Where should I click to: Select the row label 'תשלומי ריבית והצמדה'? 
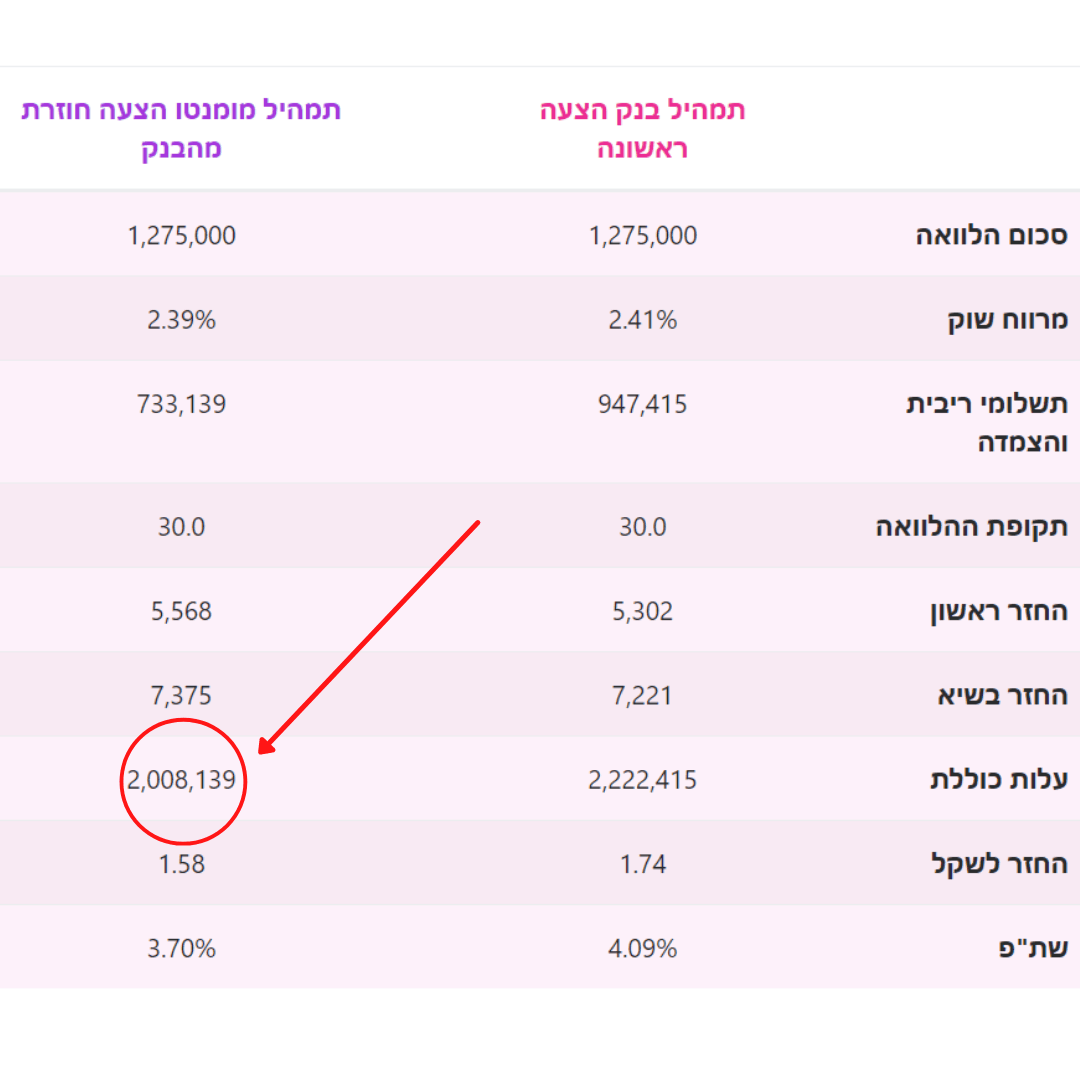coord(987,422)
